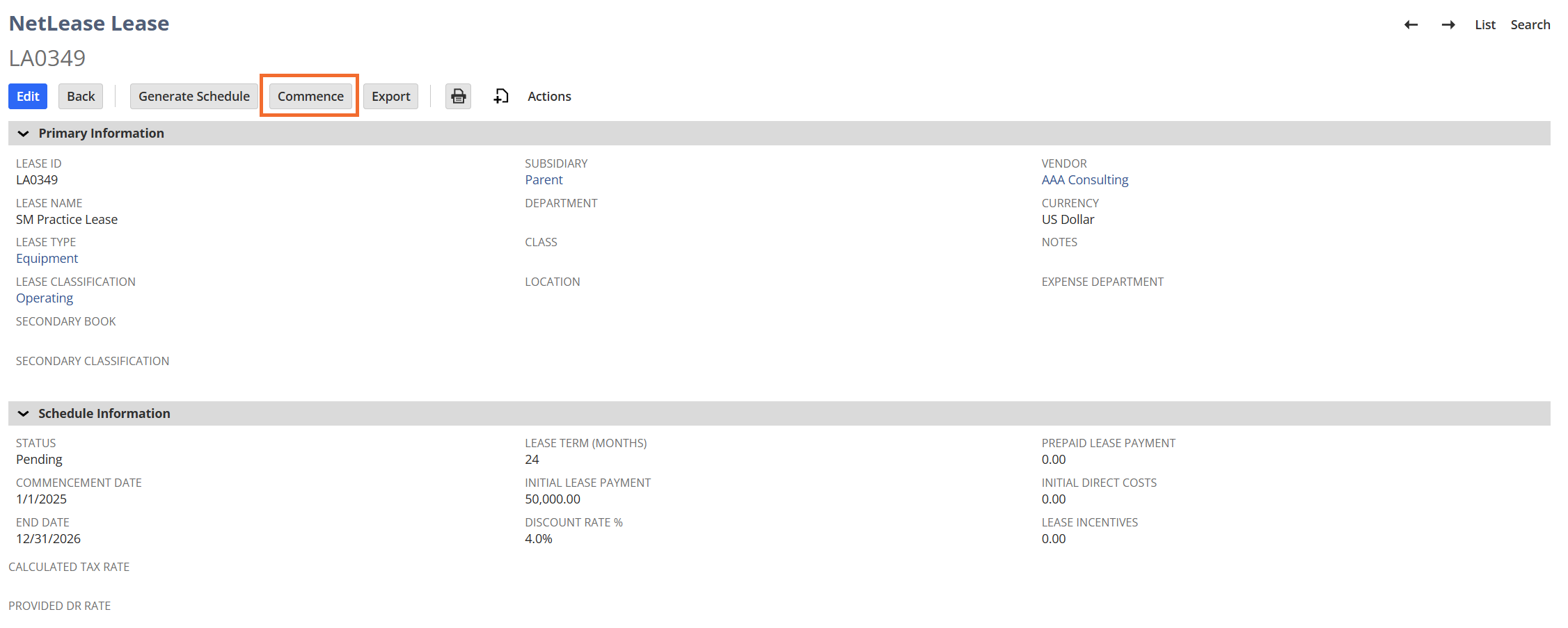Image resolution: width=1568 pixels, height=628 pixels.
Task: Collapse the Schedule Information section
Action: pyautogui.click(x=24, y=414)
